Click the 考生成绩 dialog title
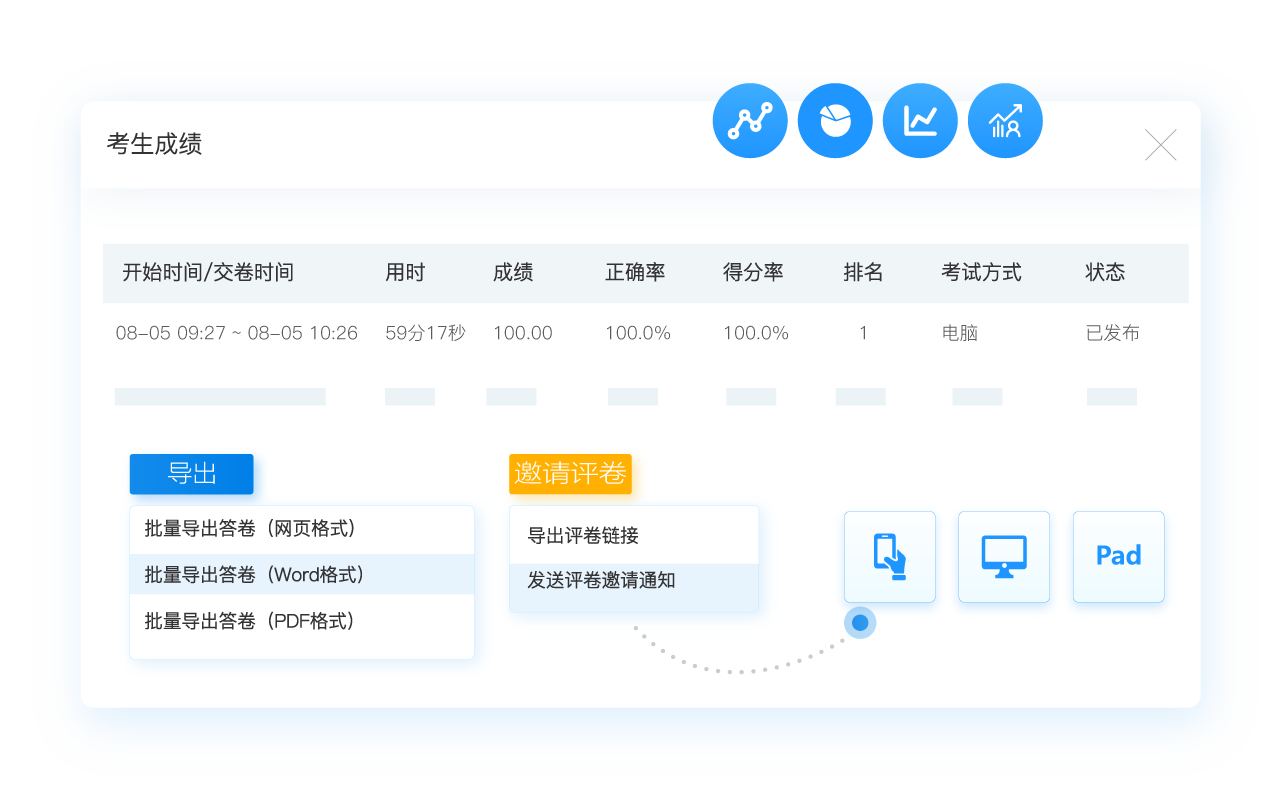This screenshot has height=790, width=1280. pyautogui.click(x=154, y=144)
